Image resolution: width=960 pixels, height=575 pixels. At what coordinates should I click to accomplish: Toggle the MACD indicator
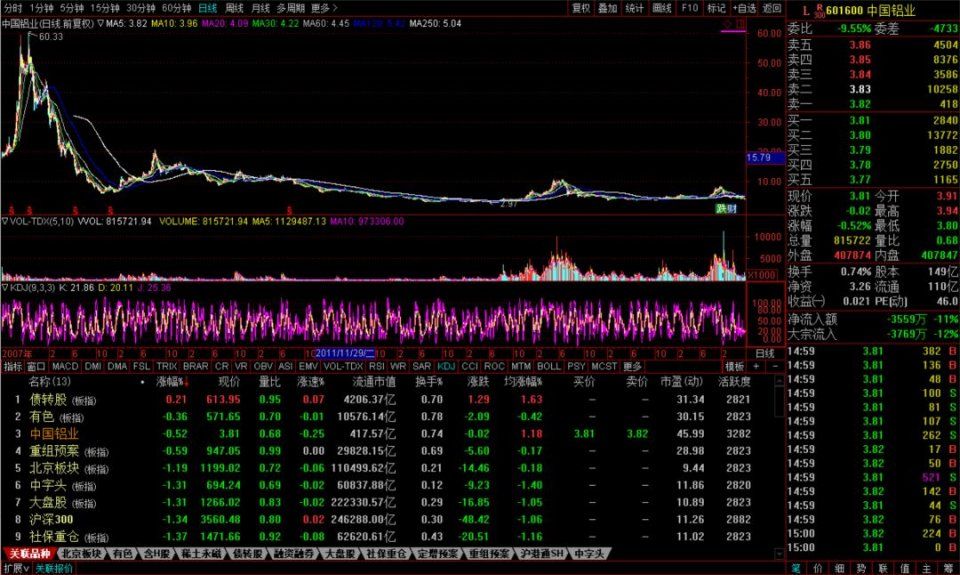(x=65, y=366)
